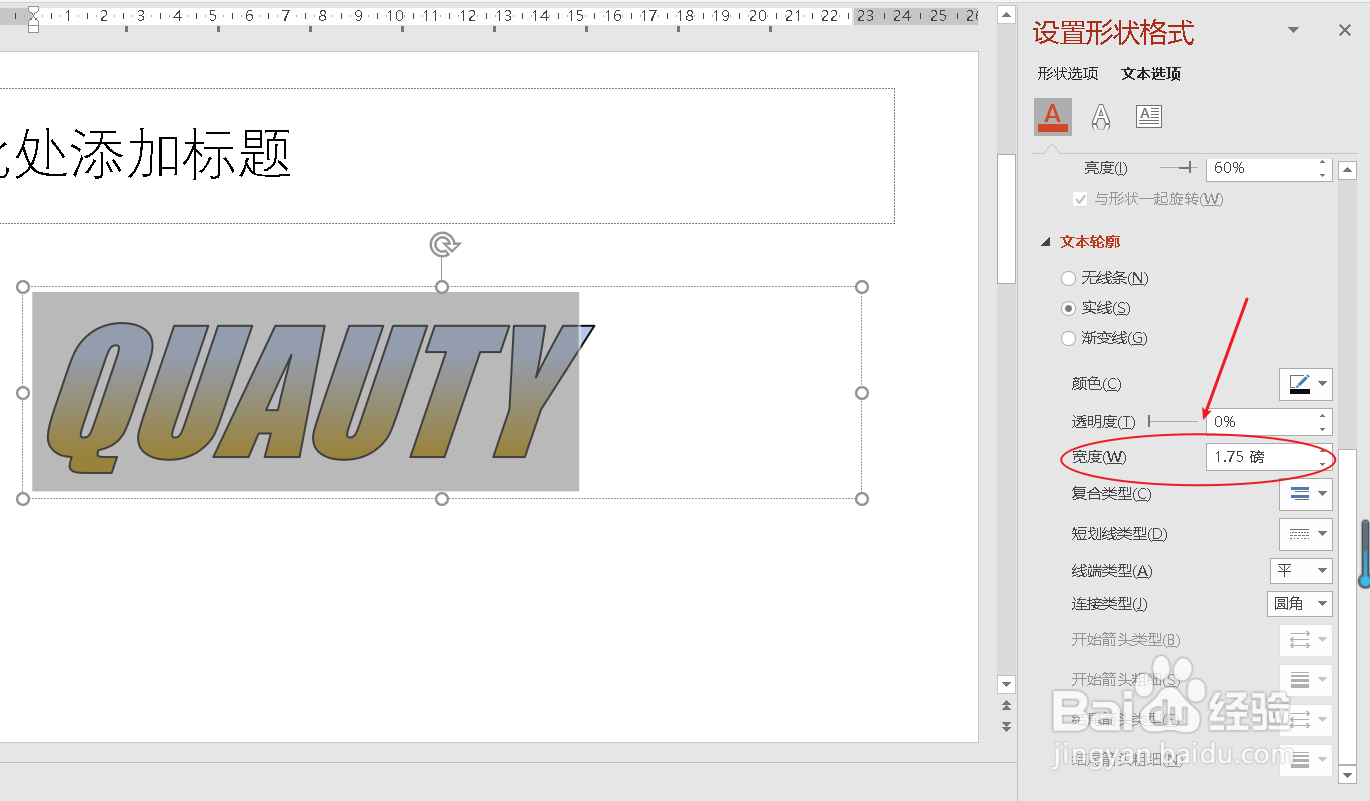This screenshot has width=1370, height=801.
Task: Click the 宽度 value field
Action: point(1261,457)
